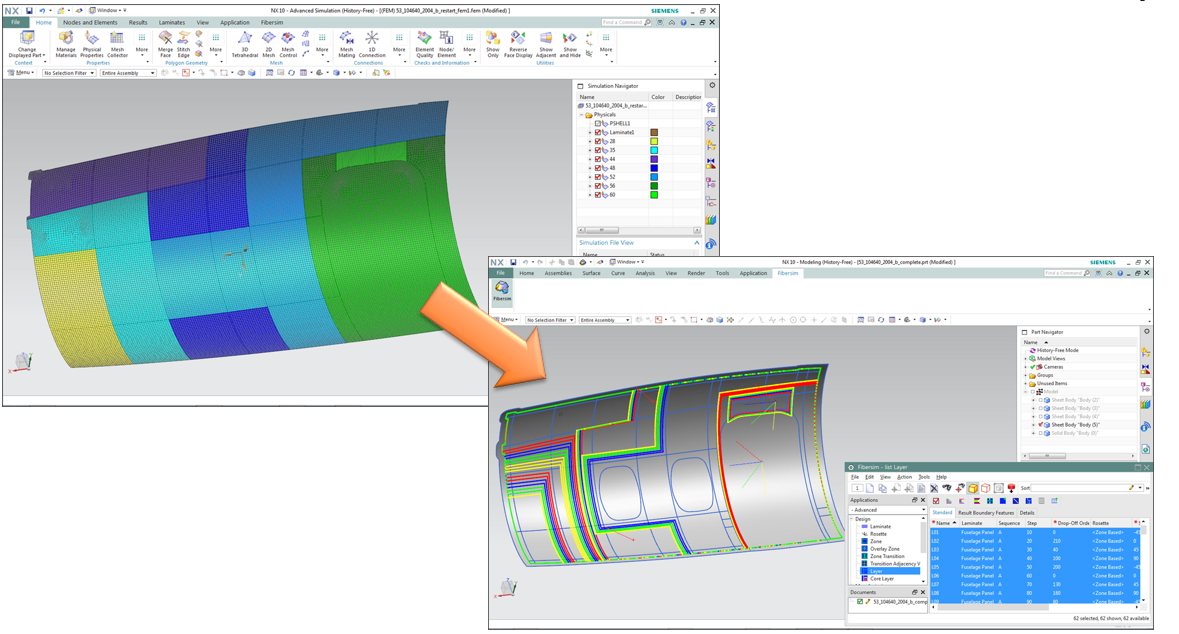Select the 1D Connection tool
The width and height of the screenshot is (1179, 634).
[x=372, y=43]
